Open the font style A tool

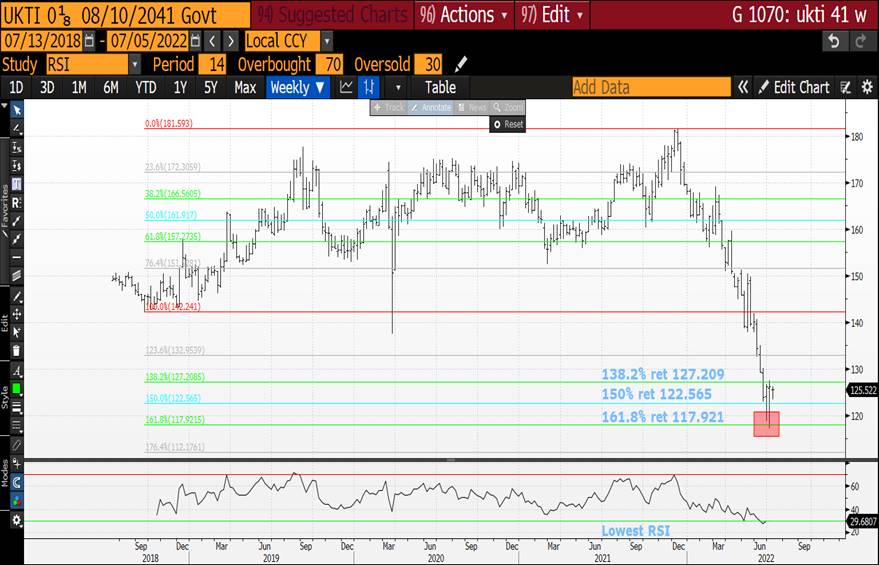pyautogui.click(x=16, y=371)
